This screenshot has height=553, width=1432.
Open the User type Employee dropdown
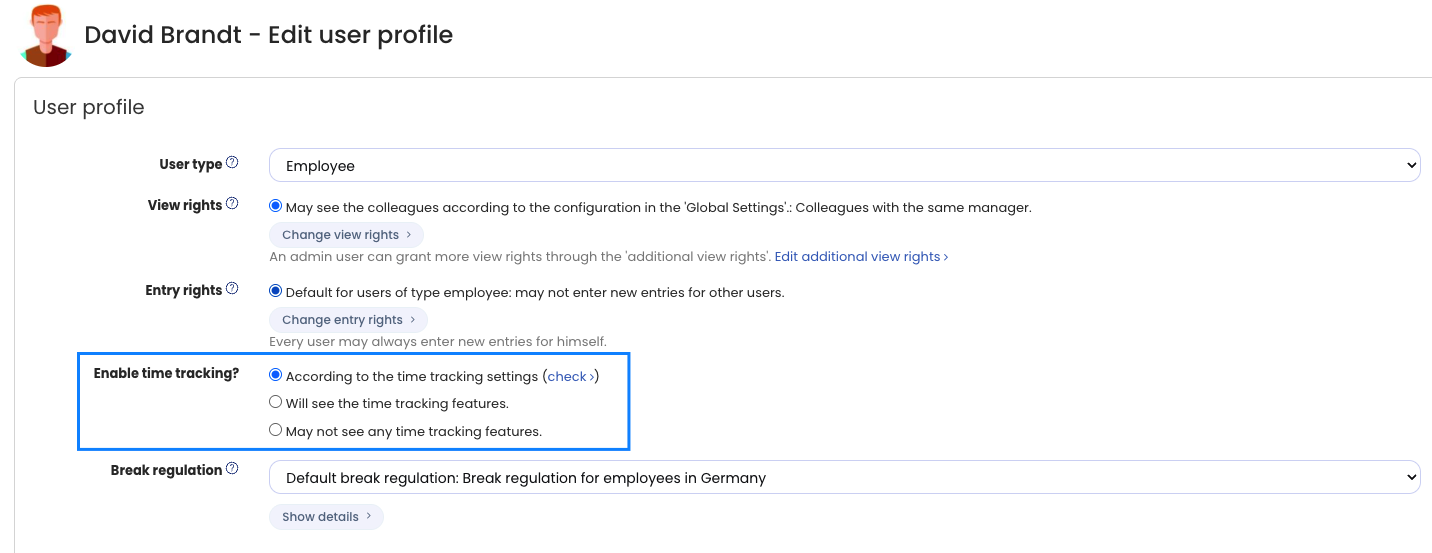tap(845, 165)
